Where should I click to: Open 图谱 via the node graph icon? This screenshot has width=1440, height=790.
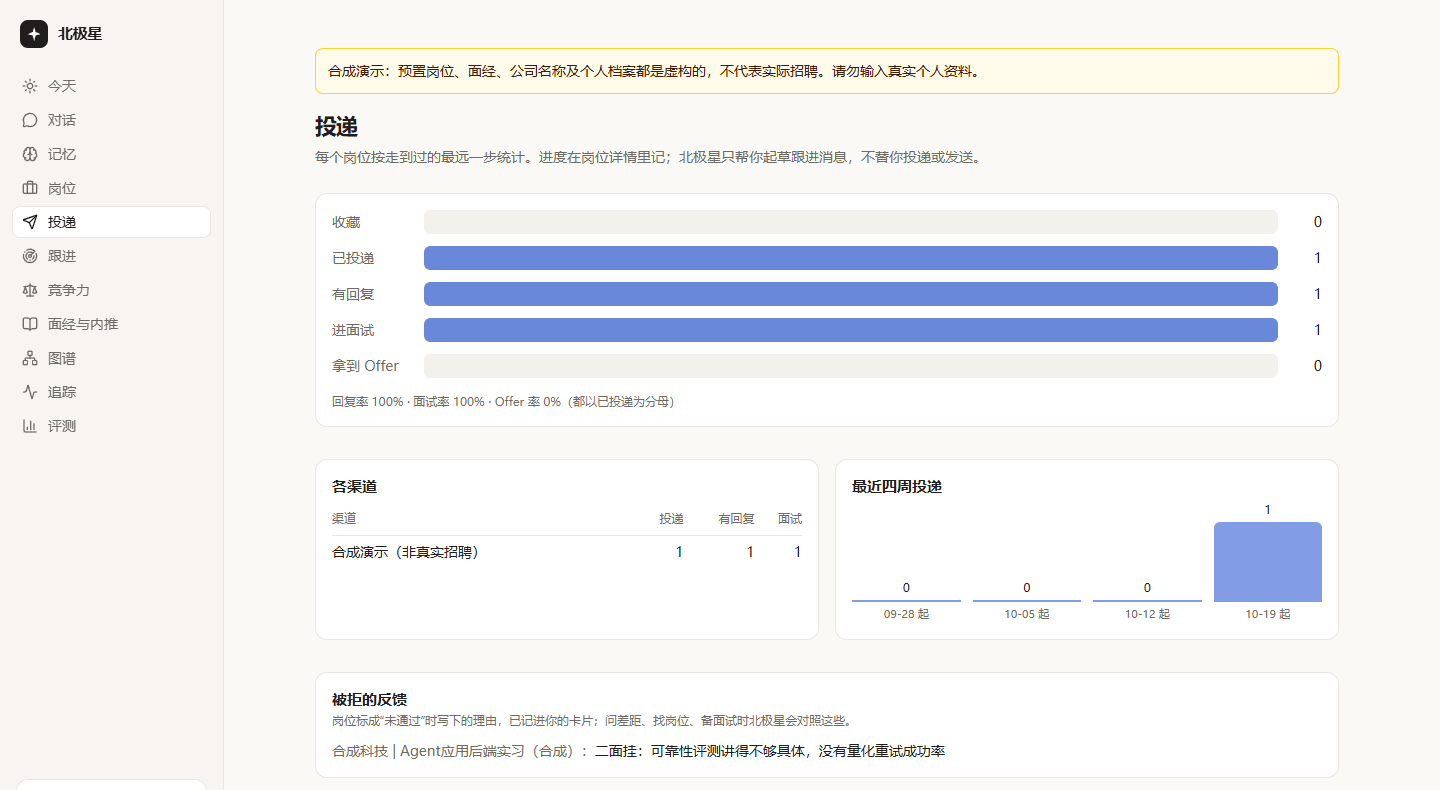coord(30,358)
